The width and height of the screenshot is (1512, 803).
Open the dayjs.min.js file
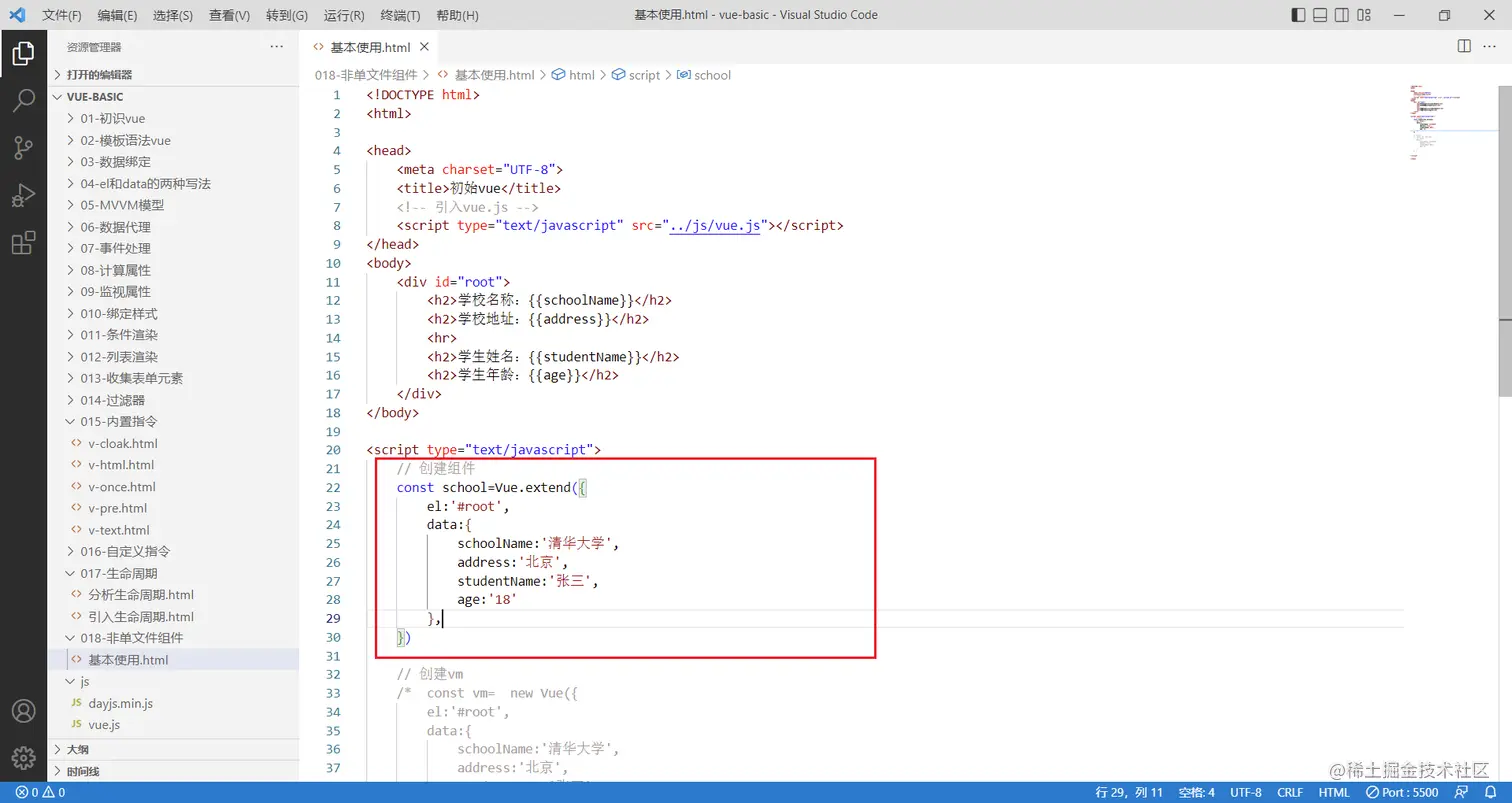(x=120, y=703)
